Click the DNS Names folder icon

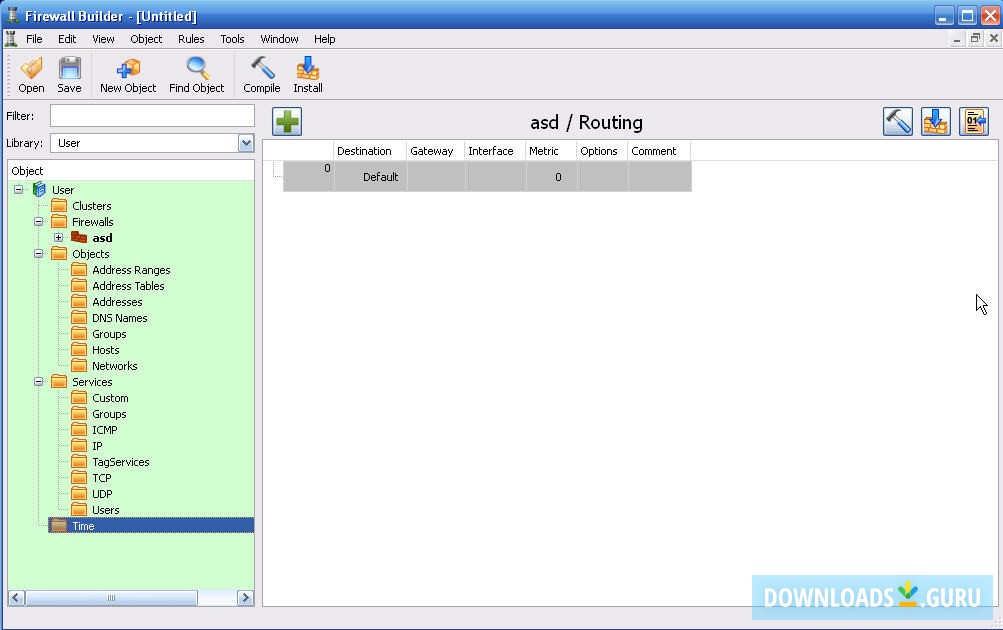tap(79, 317)
